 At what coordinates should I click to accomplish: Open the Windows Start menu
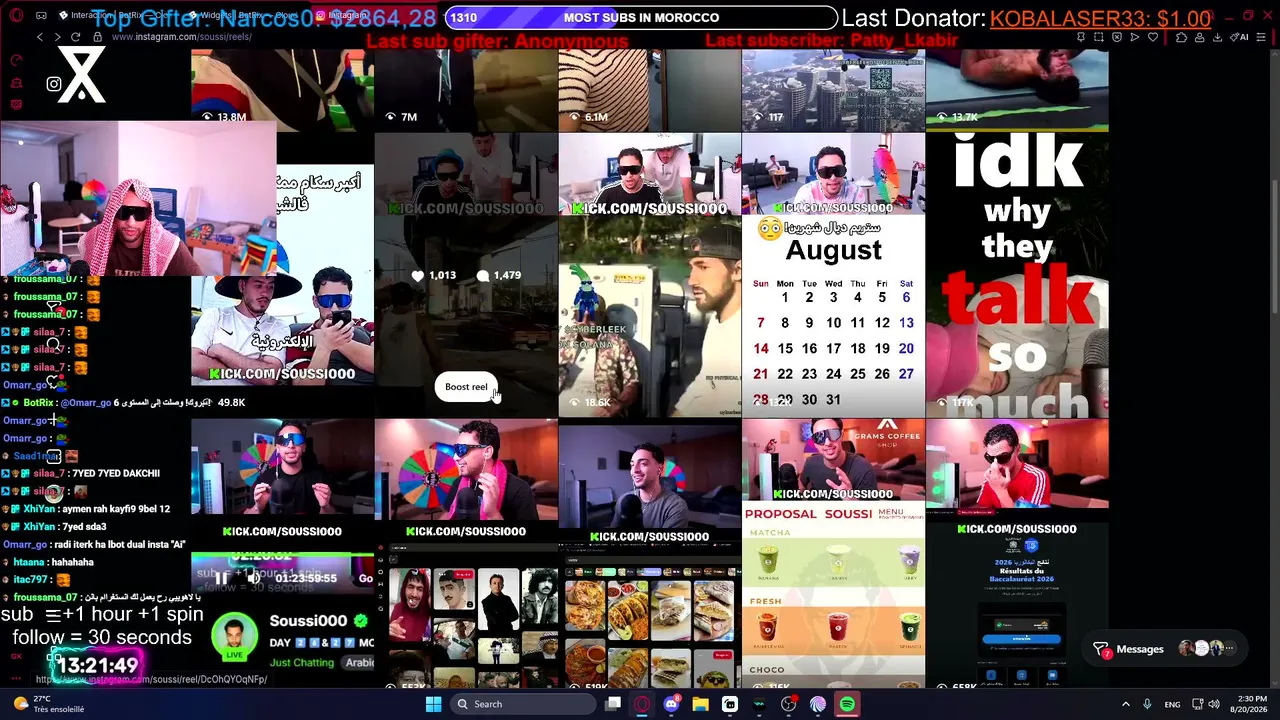click(x=433, y=704)
